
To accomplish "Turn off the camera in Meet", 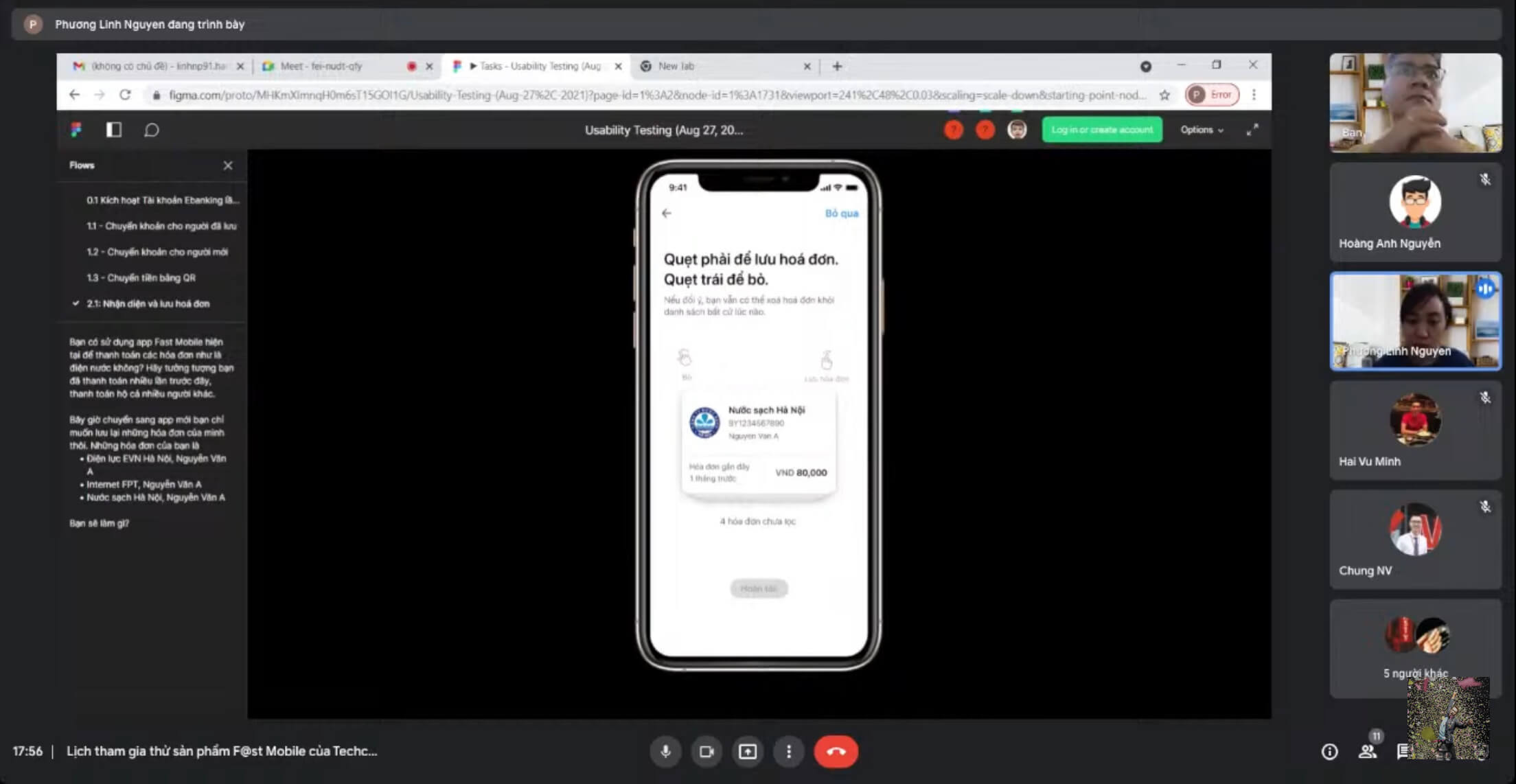I will click(706, 751).
